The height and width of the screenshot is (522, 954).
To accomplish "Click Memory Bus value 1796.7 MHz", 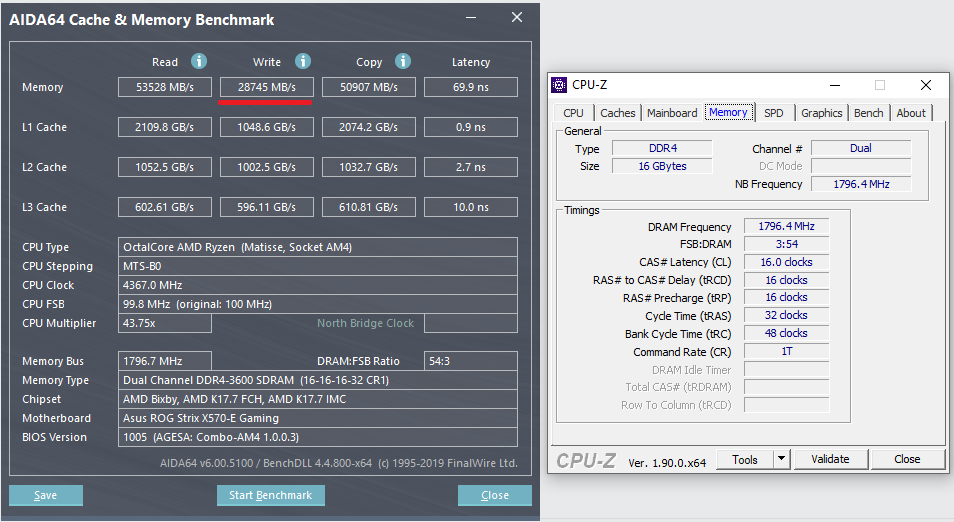I will tap(165, 361).
